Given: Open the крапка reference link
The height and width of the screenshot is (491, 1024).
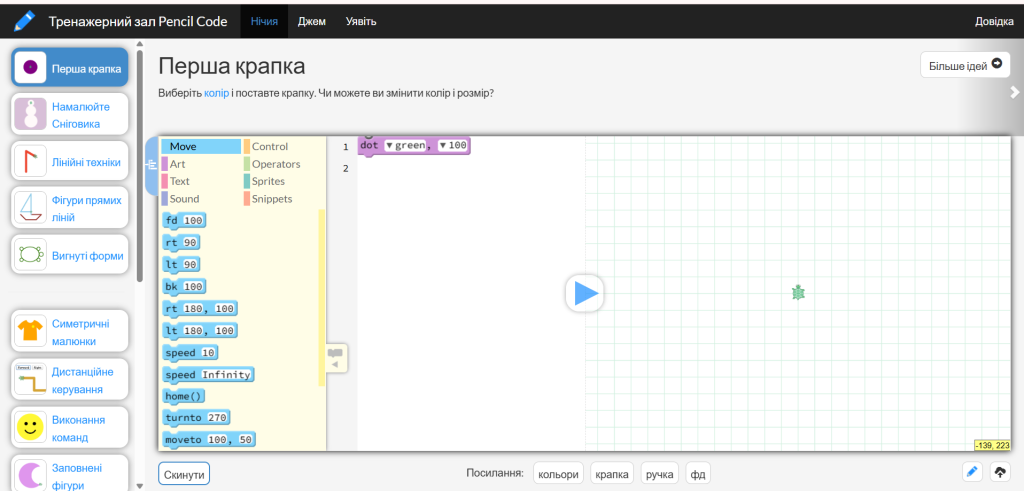Looking at the screenshot, I should (x=612, y=474).
